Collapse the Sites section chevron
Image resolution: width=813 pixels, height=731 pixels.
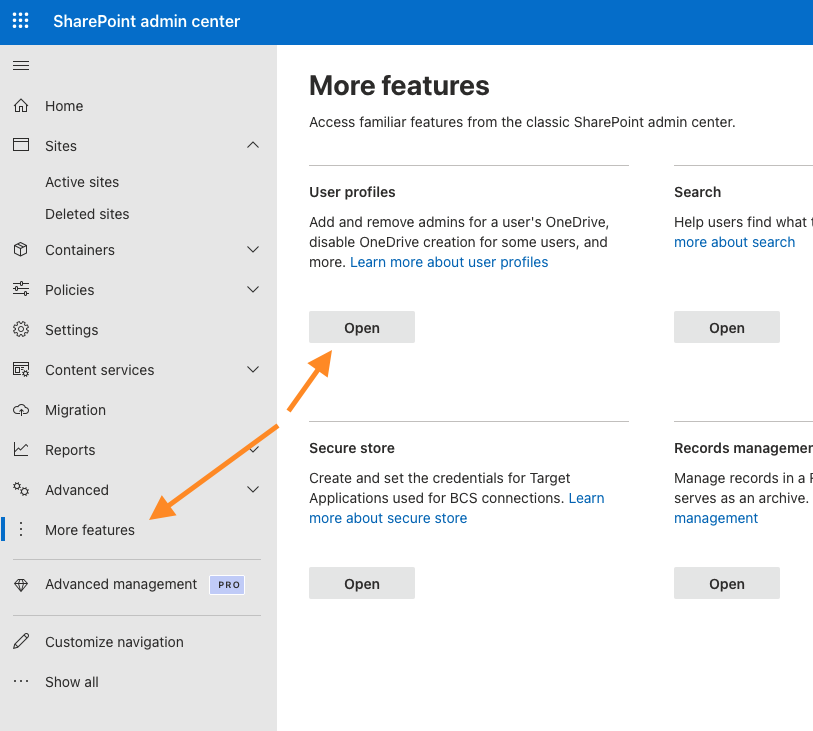253,145
